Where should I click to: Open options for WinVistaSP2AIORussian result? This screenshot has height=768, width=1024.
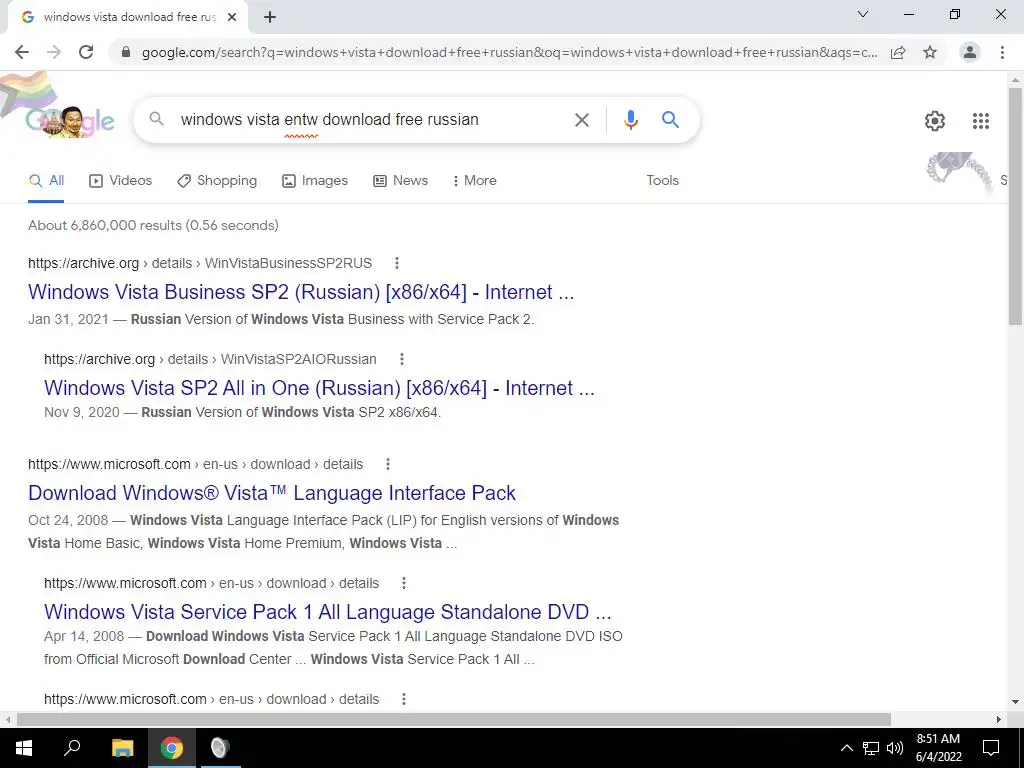coord(402,359)
